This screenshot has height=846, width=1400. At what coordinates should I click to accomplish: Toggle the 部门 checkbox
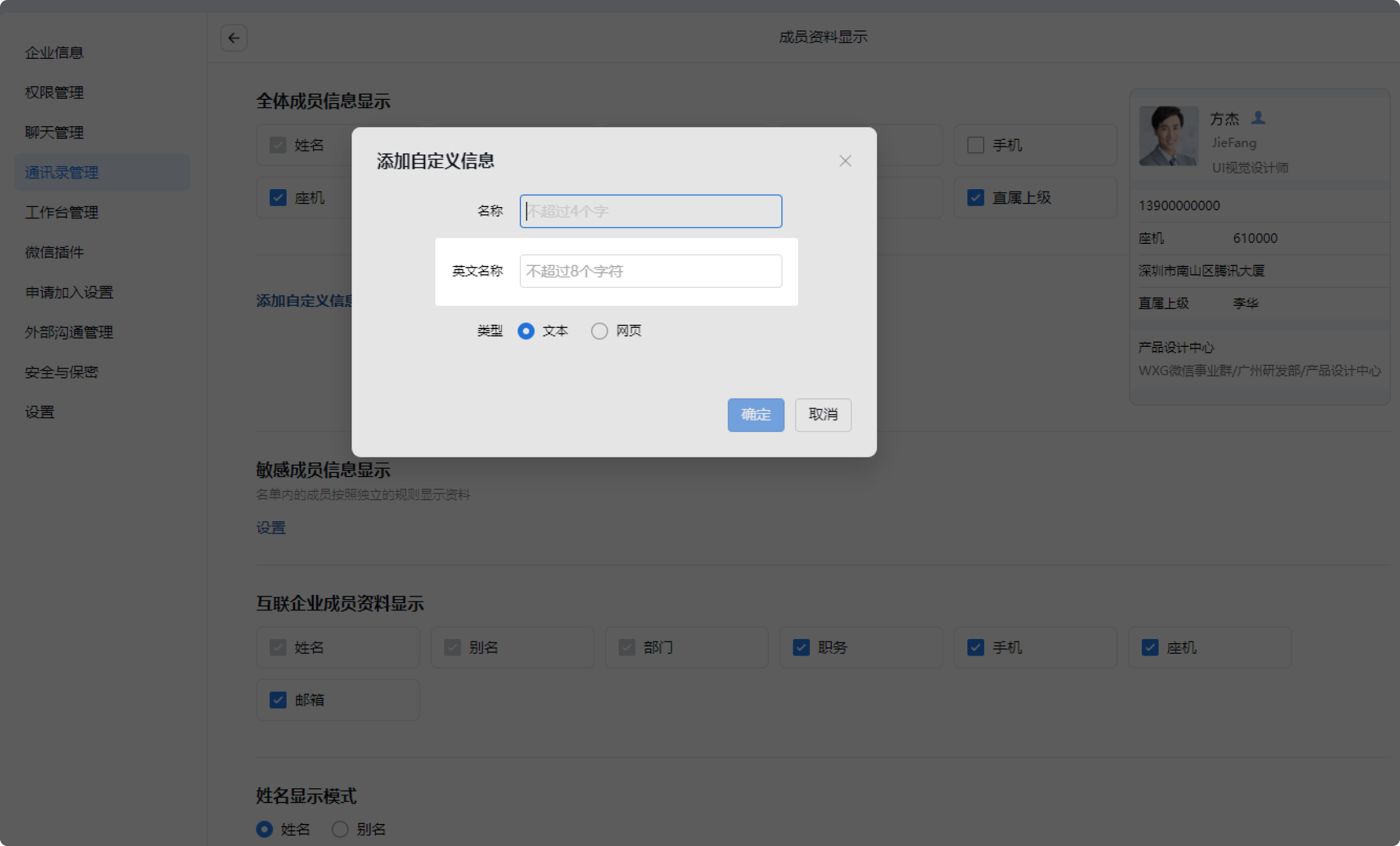pos(627,647)
